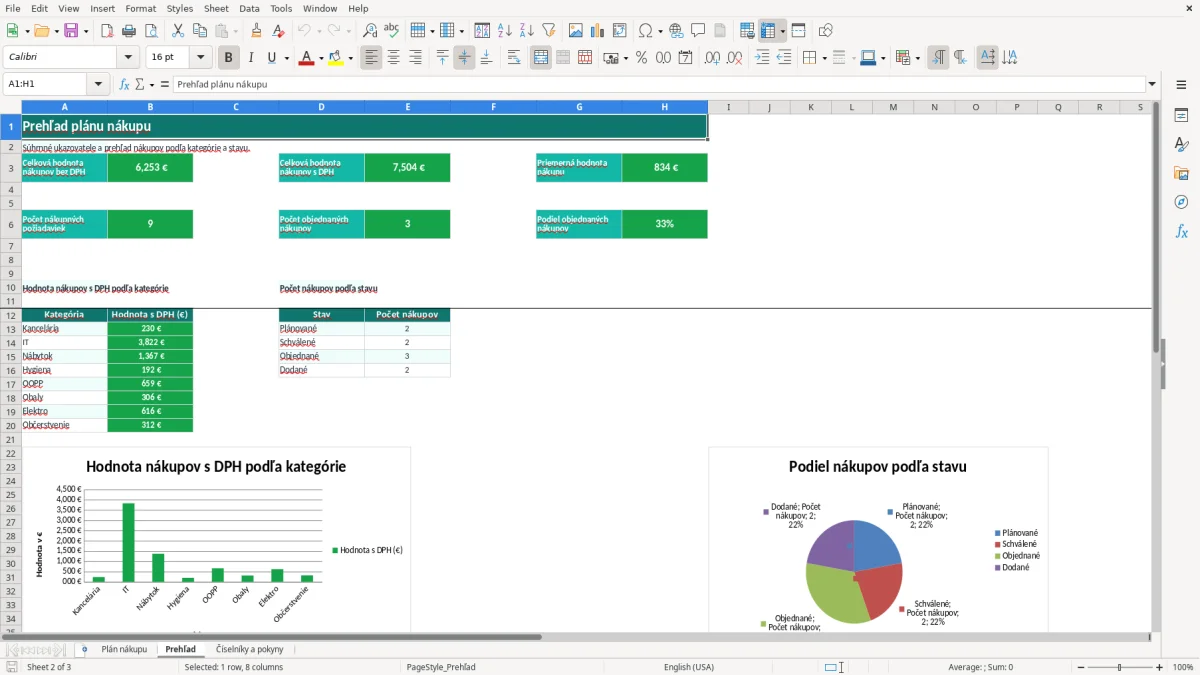Open the File menu
Screen dimensions: 1200x675
(13, 8)
